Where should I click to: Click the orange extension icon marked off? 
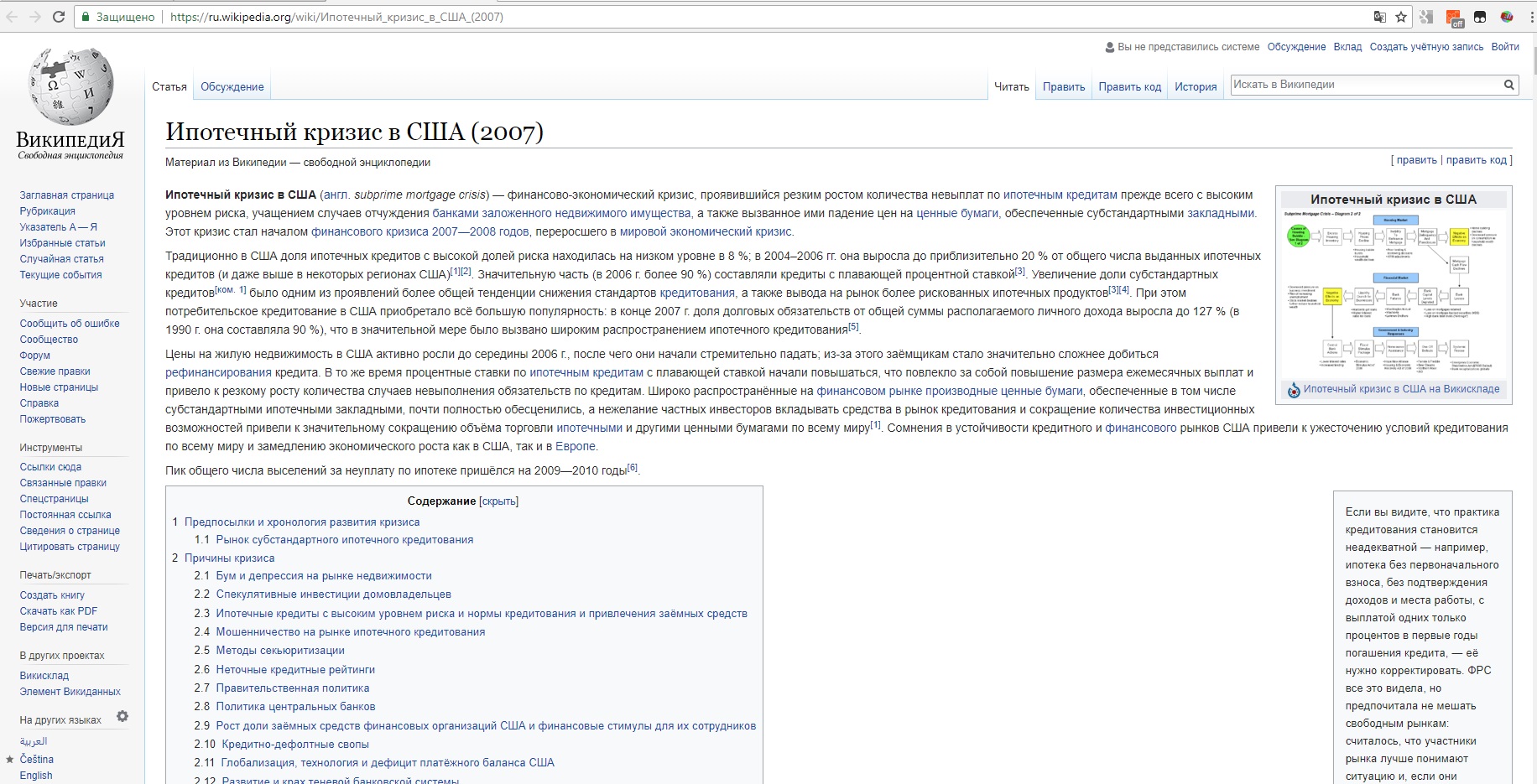pos(1455,18)
